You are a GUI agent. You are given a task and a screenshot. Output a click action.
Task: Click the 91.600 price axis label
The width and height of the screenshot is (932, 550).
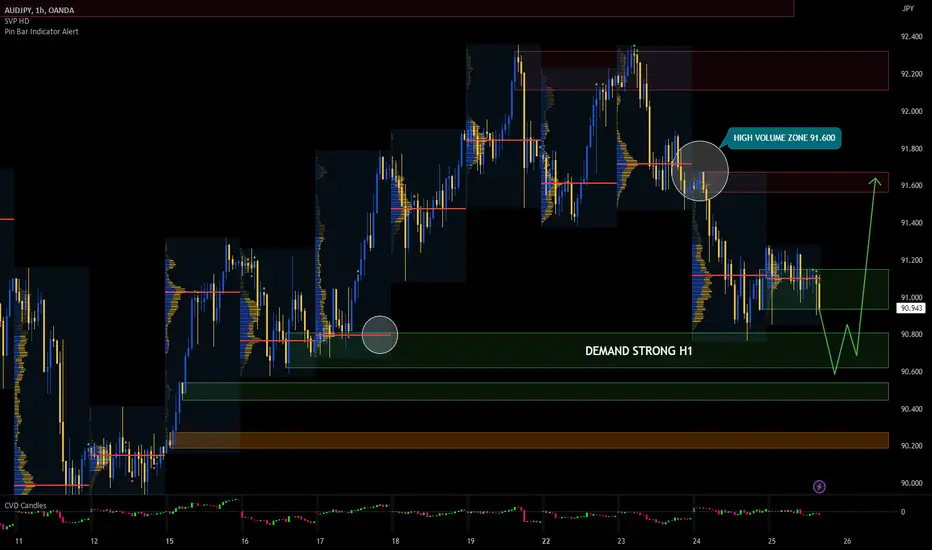911,186
